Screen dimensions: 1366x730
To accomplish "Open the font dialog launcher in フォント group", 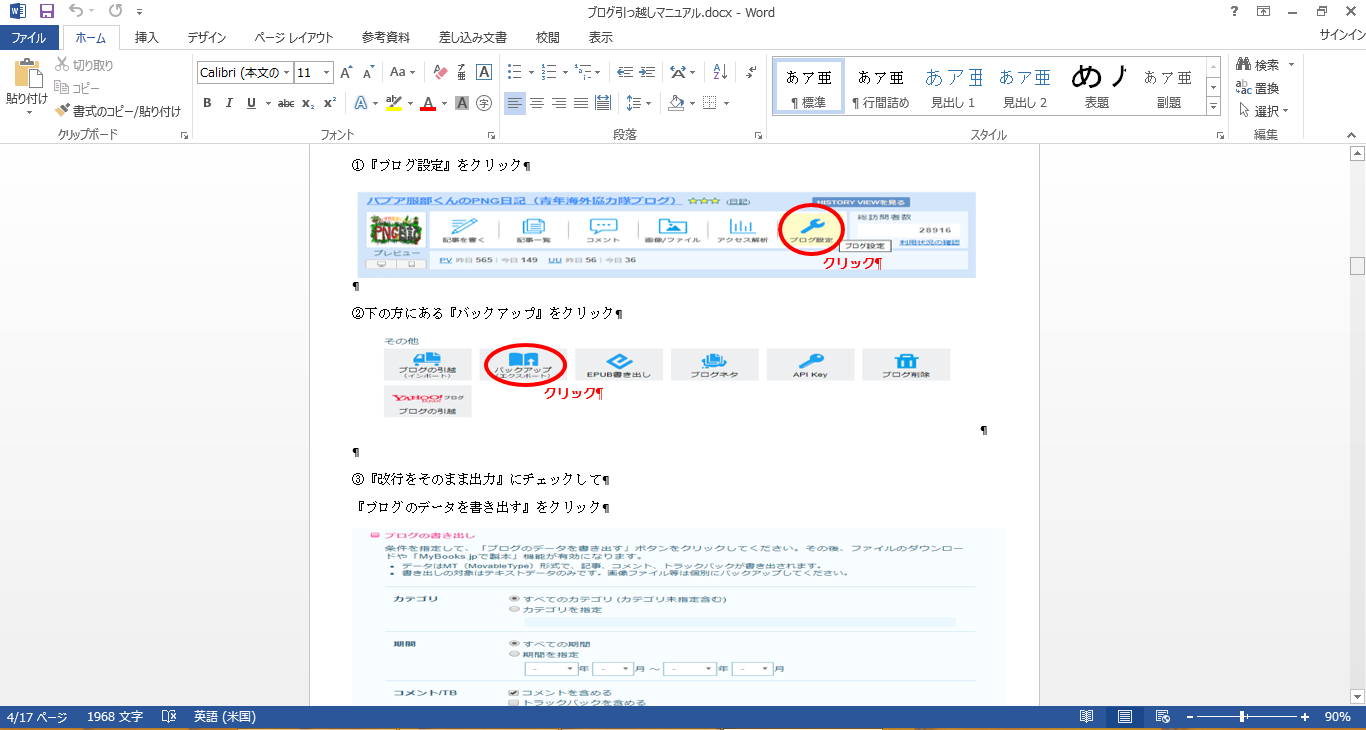I will 491,134.
